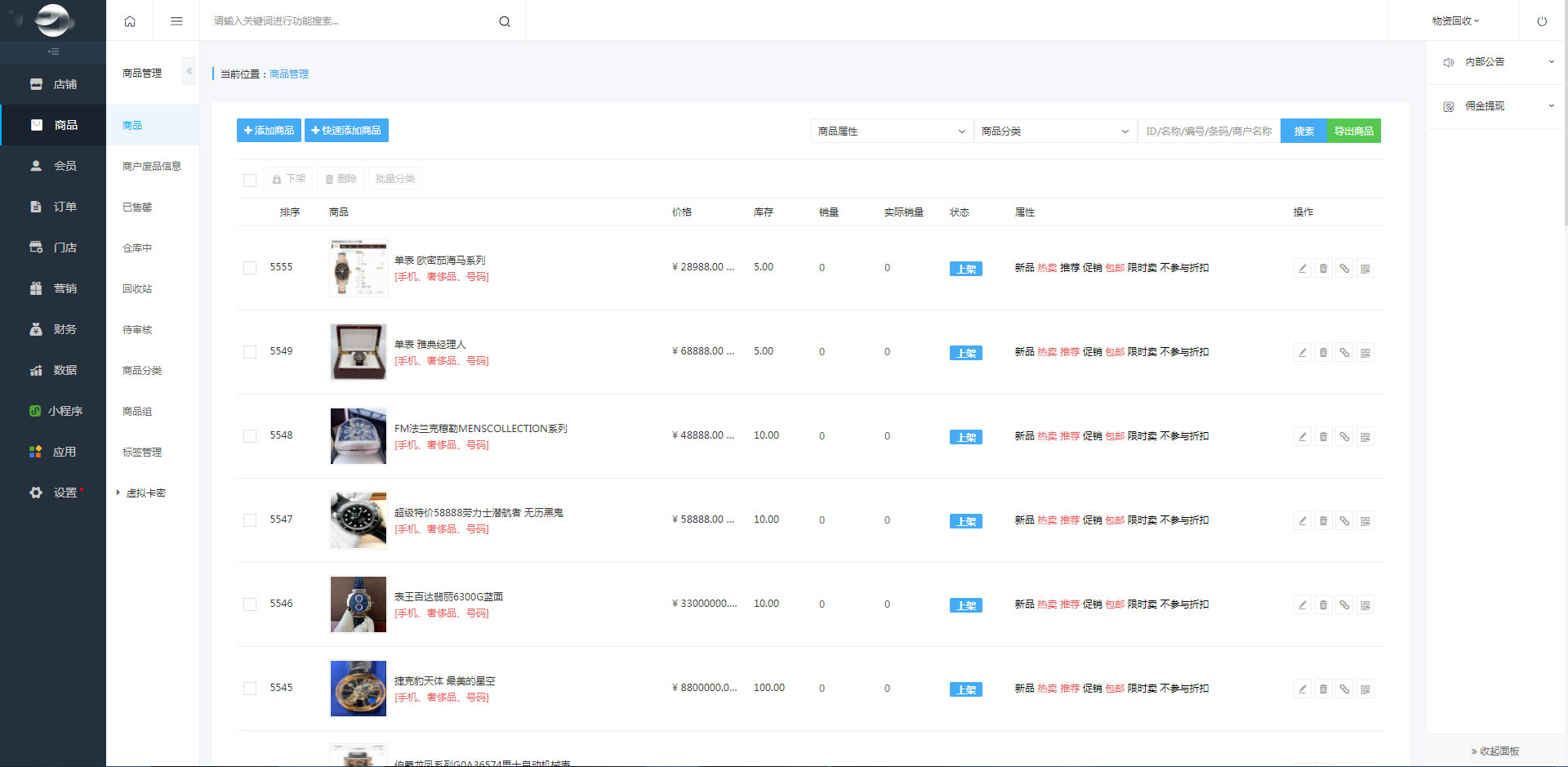
Task: Collapse the 商品管理 submenu panel
Action: [x=189, y=71]
